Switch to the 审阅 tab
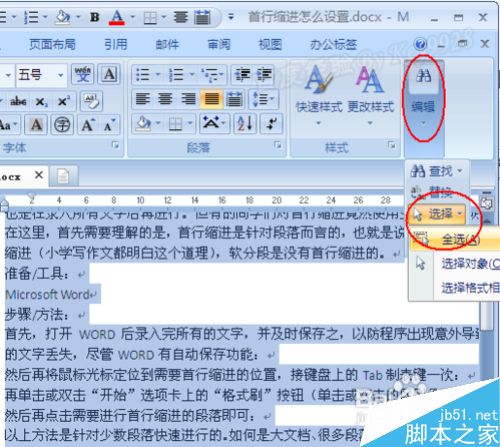 (x=219, y=44)
